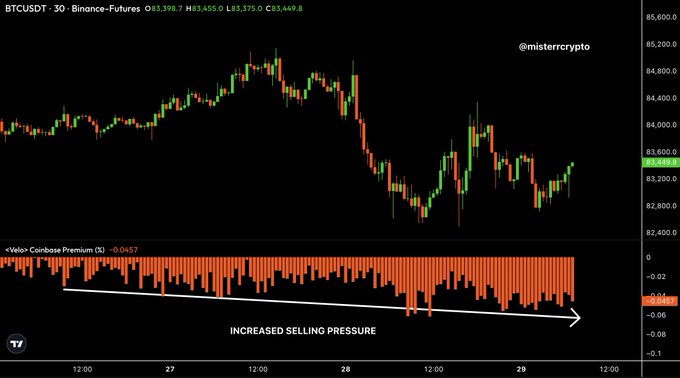Click the open value O83,398.7
Viewport: 680px width, 378px height.
click(x=164, y=9)
